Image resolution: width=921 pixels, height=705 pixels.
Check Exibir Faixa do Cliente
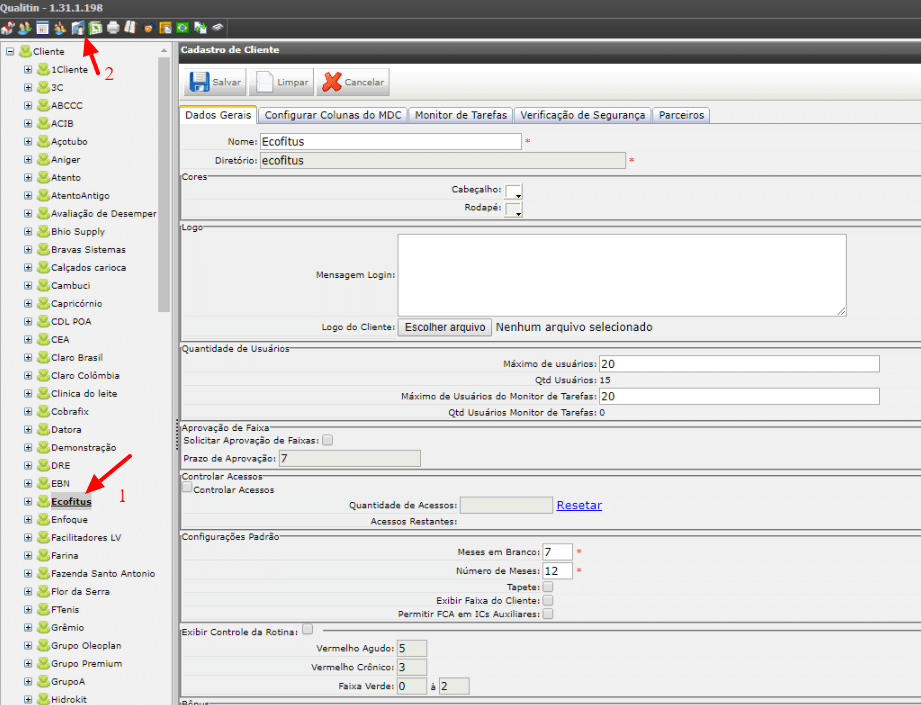click(547, 600)
